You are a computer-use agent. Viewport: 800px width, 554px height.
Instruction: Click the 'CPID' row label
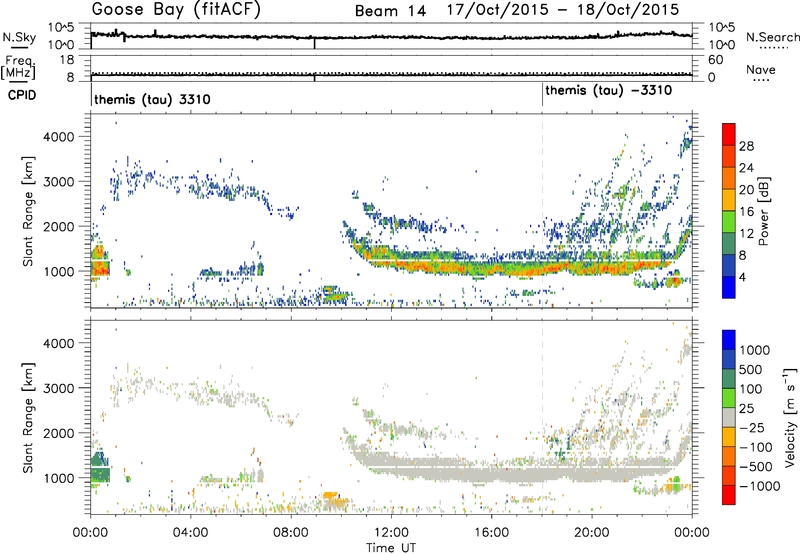(22, 95)
